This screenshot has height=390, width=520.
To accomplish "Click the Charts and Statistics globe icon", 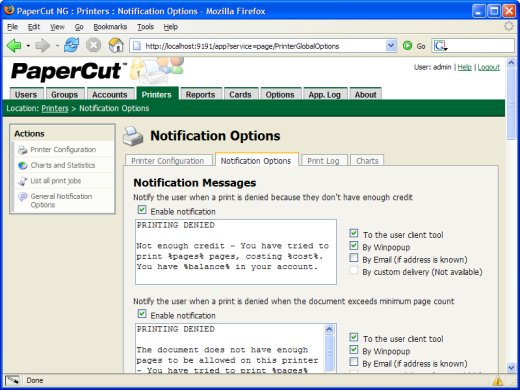I will pos(23,165).
